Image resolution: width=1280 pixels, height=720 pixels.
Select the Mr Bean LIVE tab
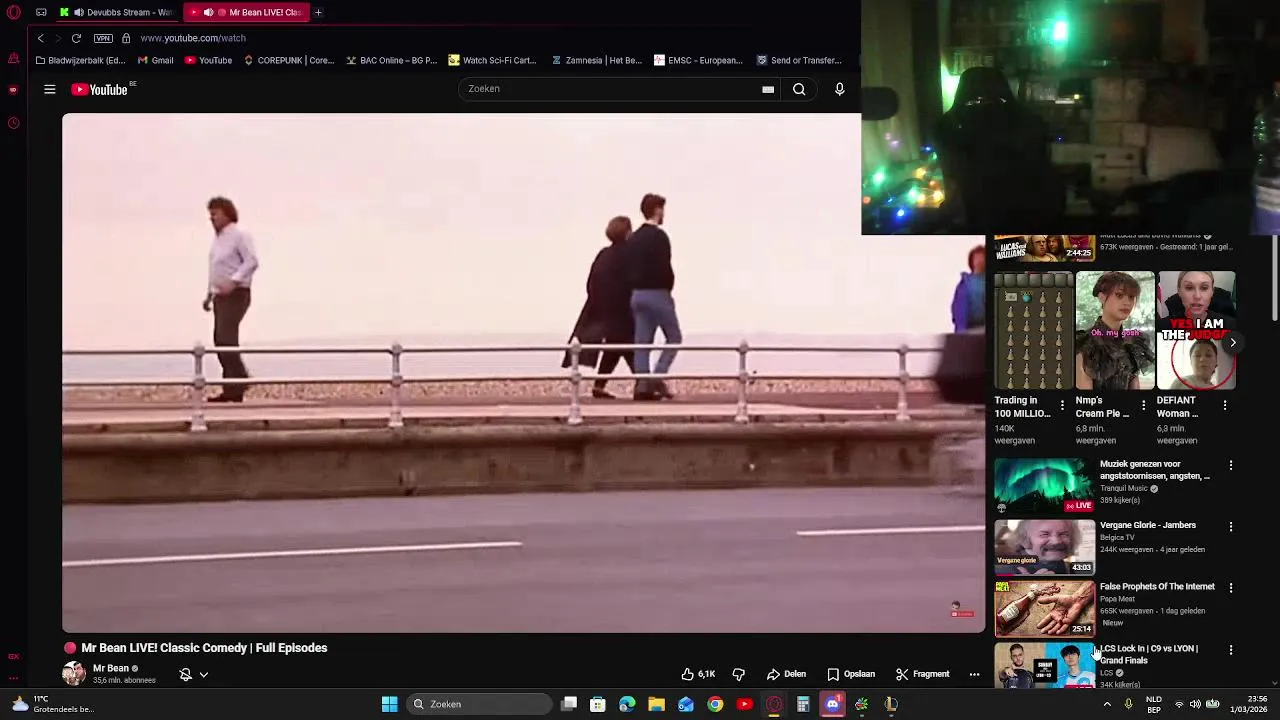point(245,12)
